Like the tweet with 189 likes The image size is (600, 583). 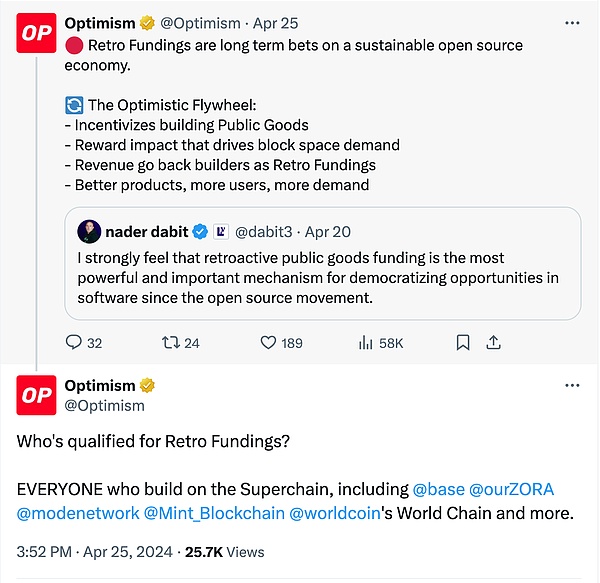[x=268, y=342]
